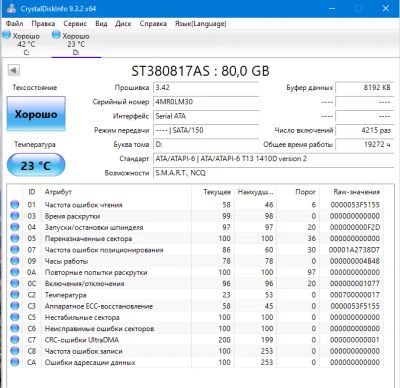Click status icon for CRC-ошибки UltraDMA
The height and width of the screenshot is (388, 400).
[15, 340]
